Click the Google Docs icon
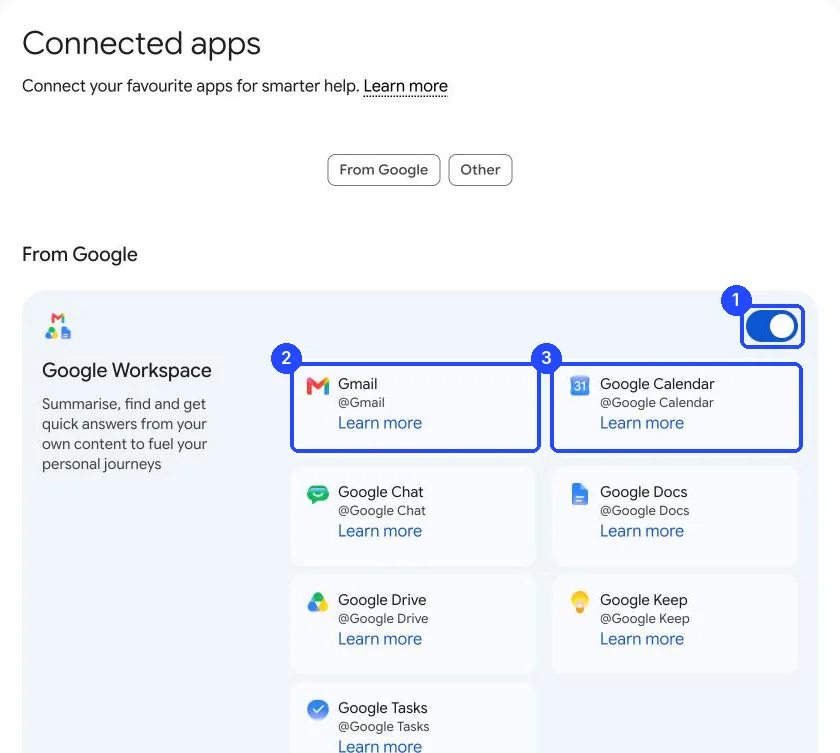The width and height of the screenshot is (840, 753). tap(580, 494)
